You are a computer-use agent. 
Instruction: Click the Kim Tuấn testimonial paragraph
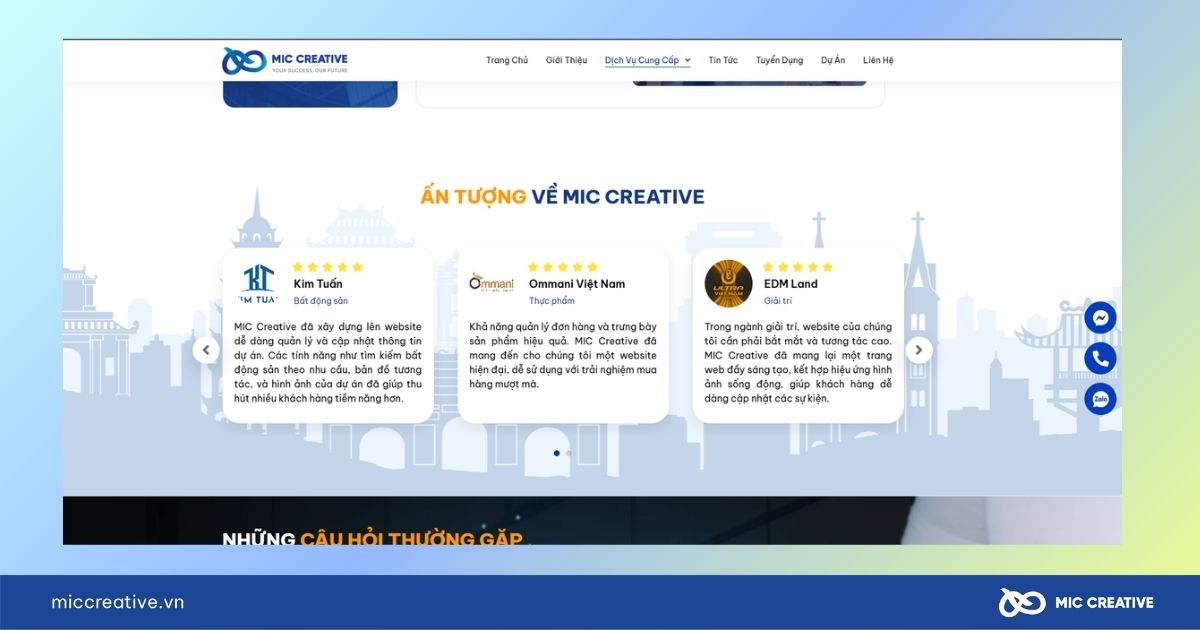point(328,362)
